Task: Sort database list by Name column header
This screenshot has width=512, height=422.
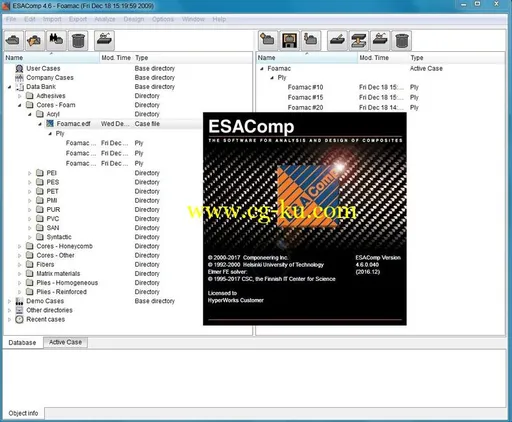Action: click(x=51, y=58)
